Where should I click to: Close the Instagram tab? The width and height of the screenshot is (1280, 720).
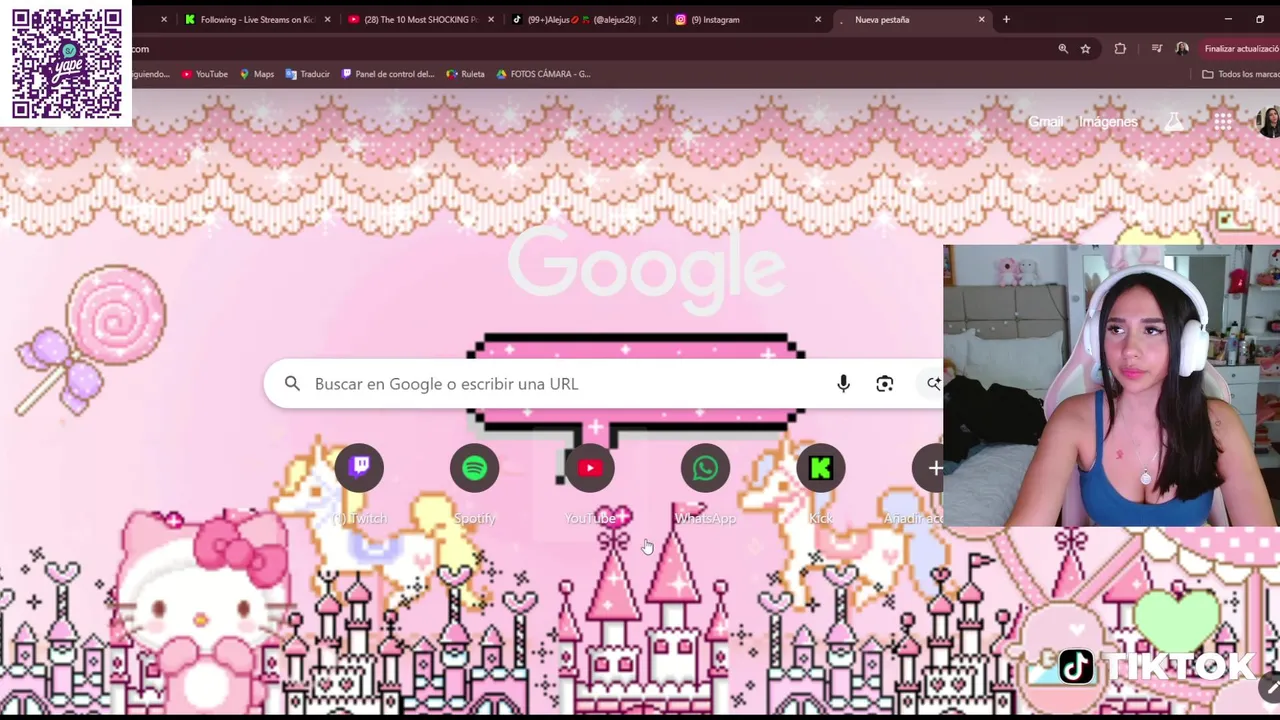[x=818, y=19]
